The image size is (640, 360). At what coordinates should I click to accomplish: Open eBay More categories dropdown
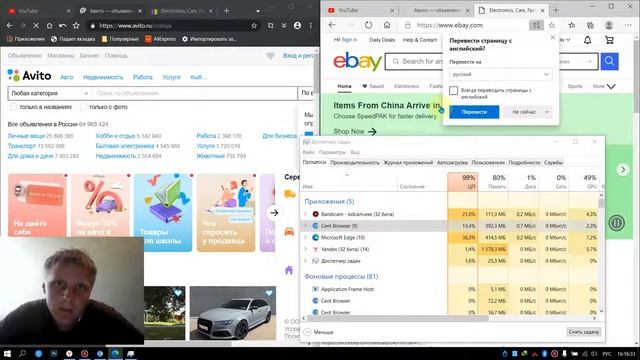pos(604,87)
